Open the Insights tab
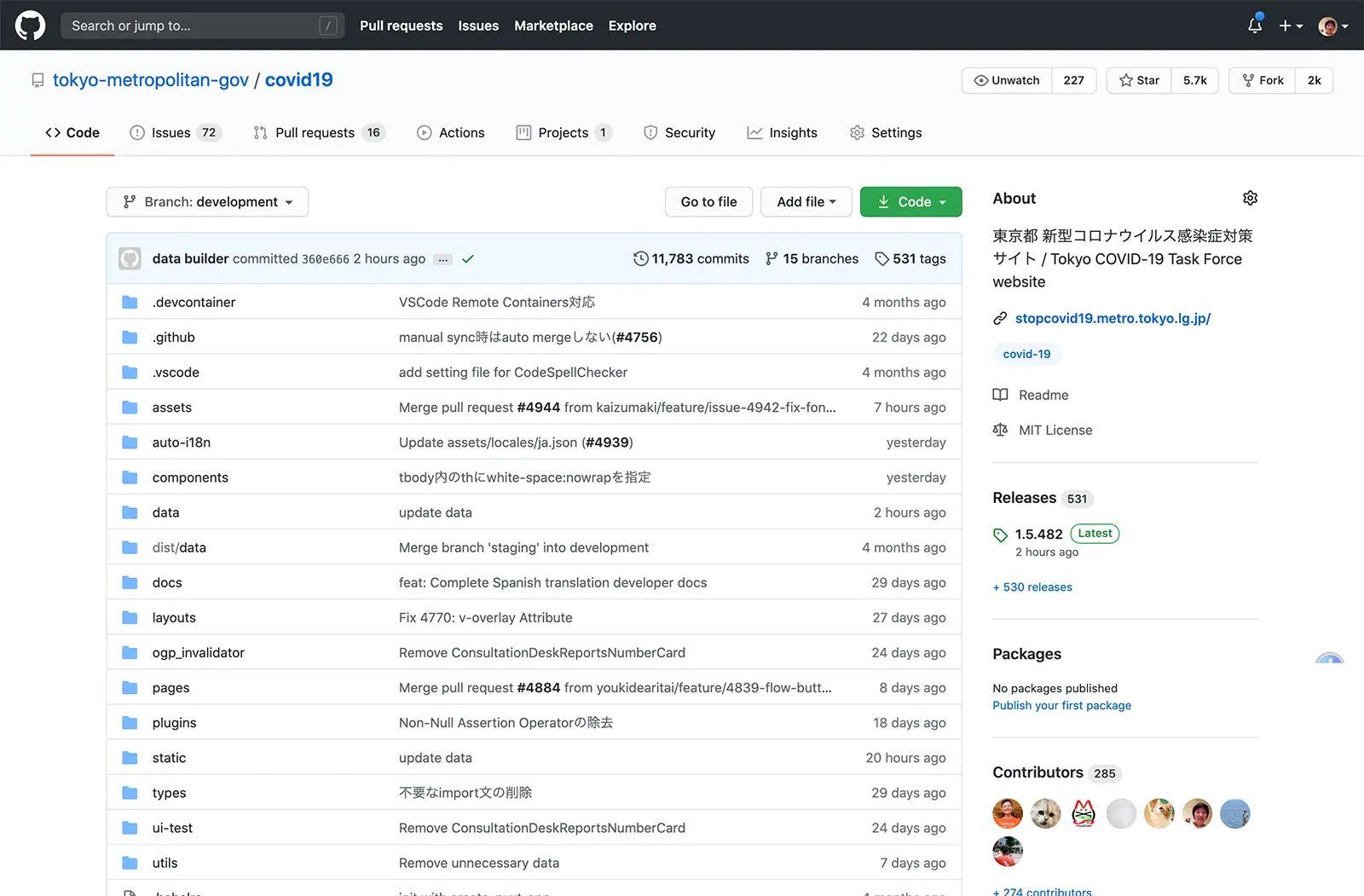 tap(783, 133)
